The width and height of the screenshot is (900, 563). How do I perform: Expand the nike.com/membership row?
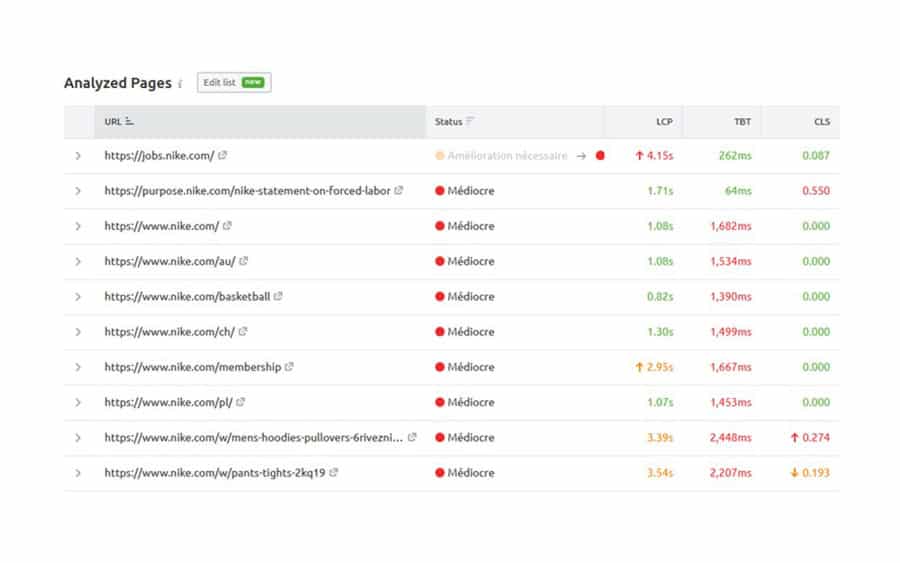78,367
